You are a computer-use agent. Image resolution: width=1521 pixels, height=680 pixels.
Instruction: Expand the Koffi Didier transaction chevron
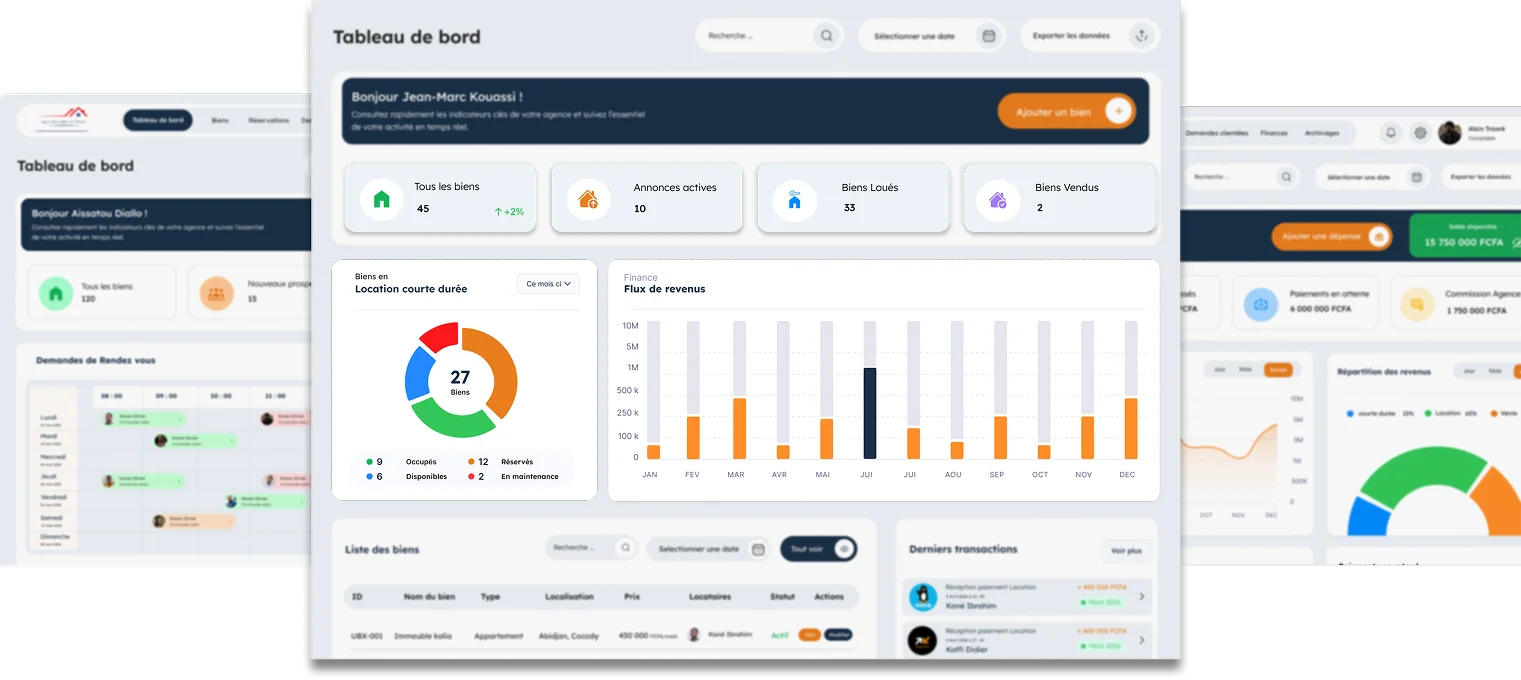[x=1142, y=640]
